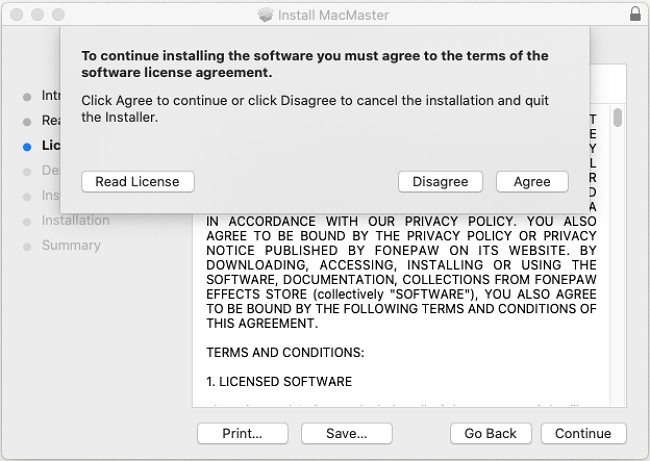The width and height of the screenshot is (650, 461).
Task: Open the Read License button
Action: 138,182
